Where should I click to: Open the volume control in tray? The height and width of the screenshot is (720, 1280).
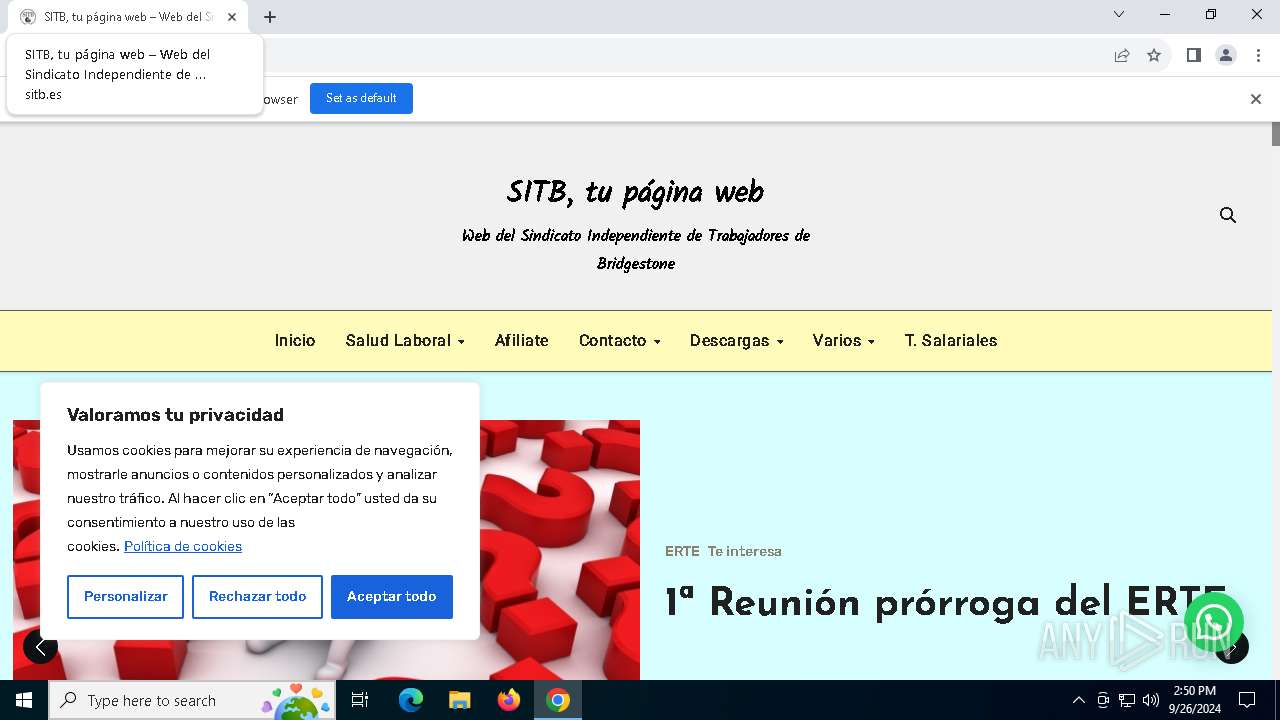(x=1151, y=700)
